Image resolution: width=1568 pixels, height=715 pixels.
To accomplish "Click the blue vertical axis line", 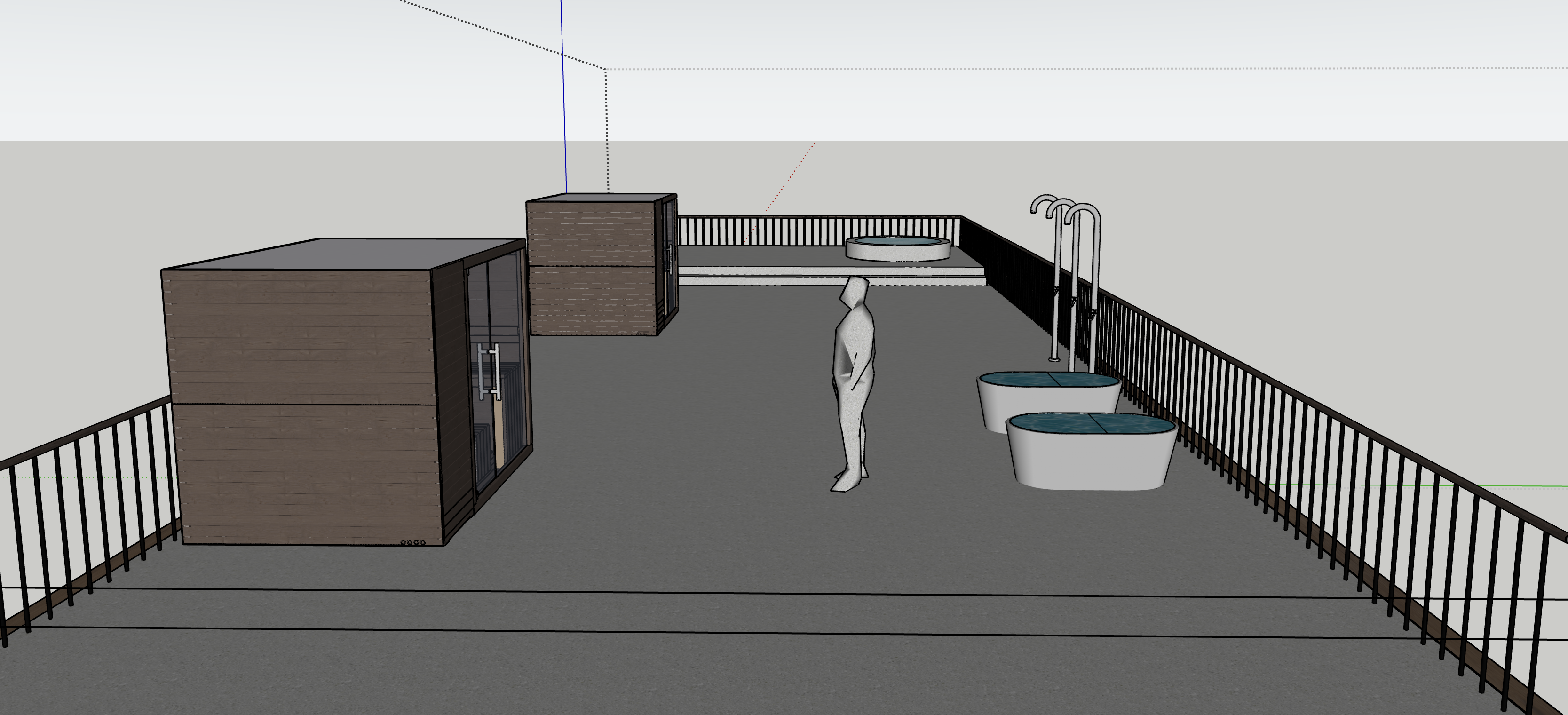I will [x=563, y=91].
